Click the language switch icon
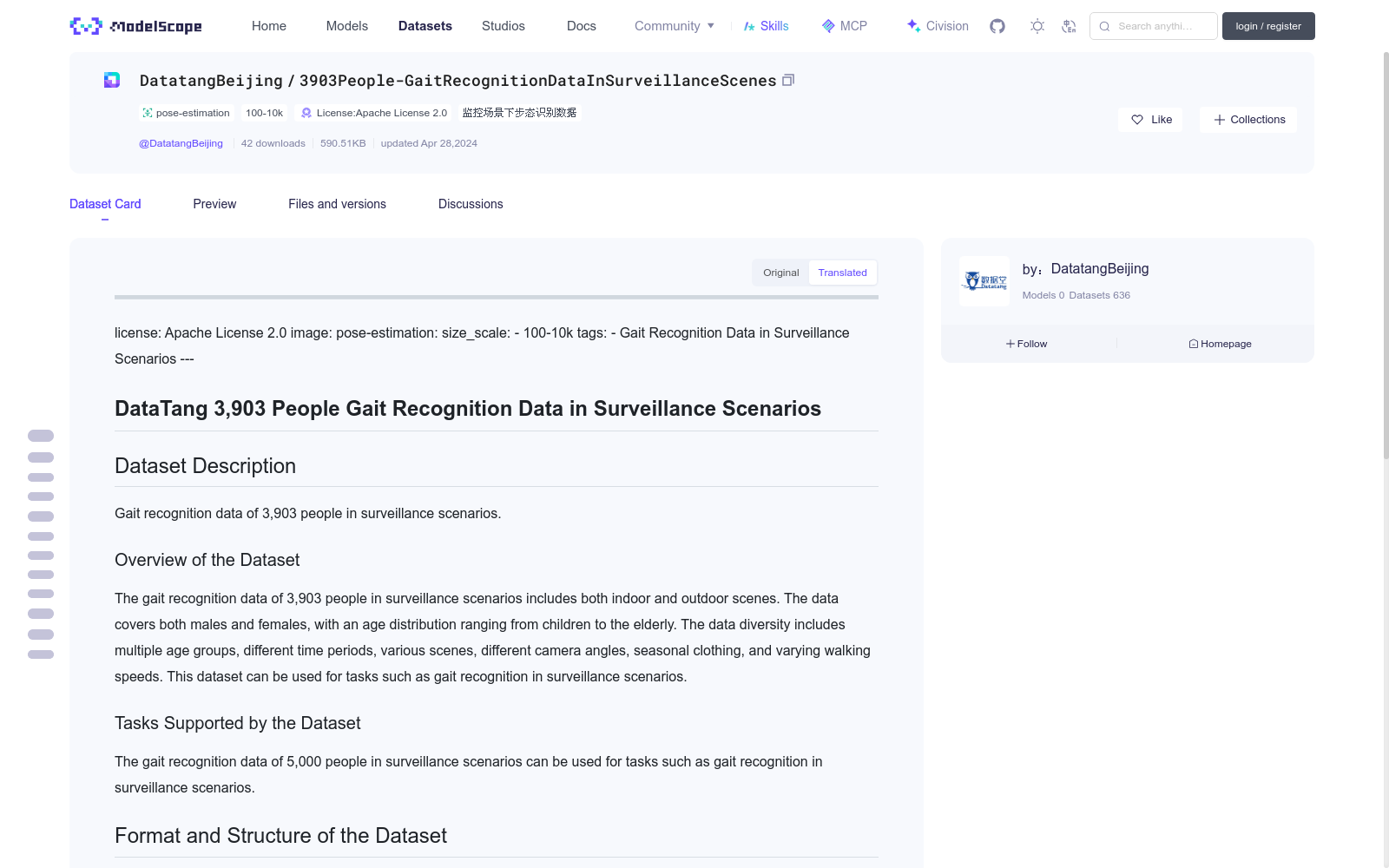Screen dimensions: 1389x868 tap(1069, 26)
